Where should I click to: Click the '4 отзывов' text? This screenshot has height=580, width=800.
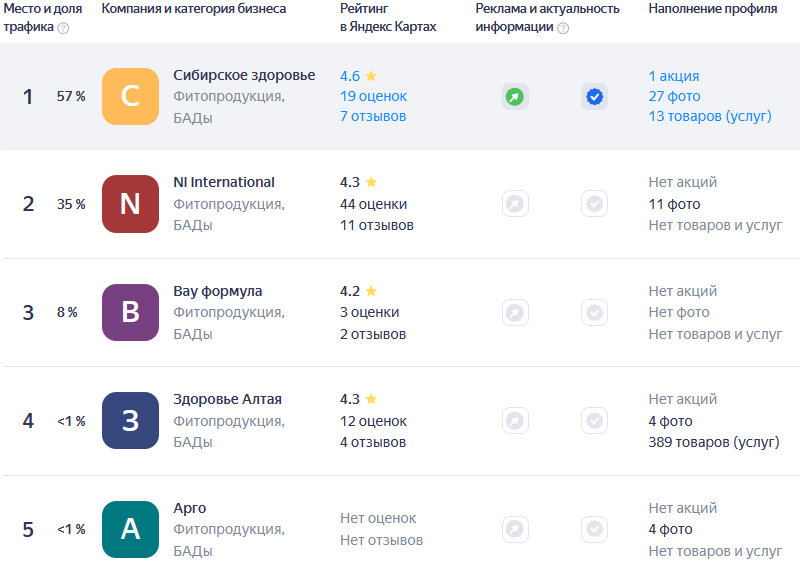click(373, 442)
